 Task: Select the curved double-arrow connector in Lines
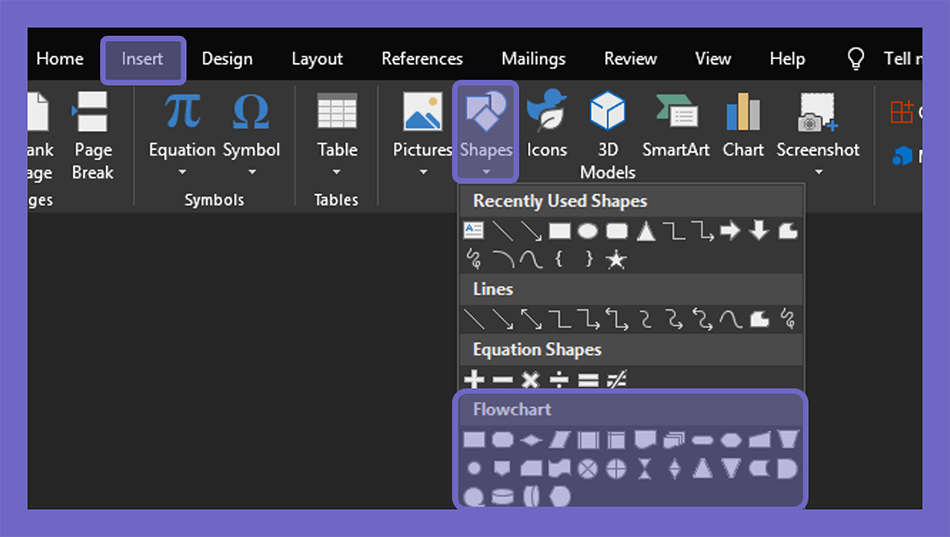tap(703, 319)
